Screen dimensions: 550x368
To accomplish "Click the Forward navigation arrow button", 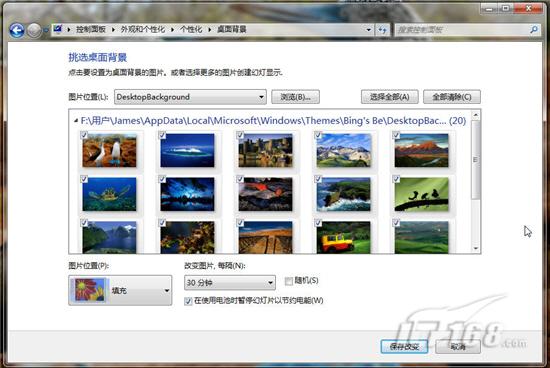I will pos(34,31).
